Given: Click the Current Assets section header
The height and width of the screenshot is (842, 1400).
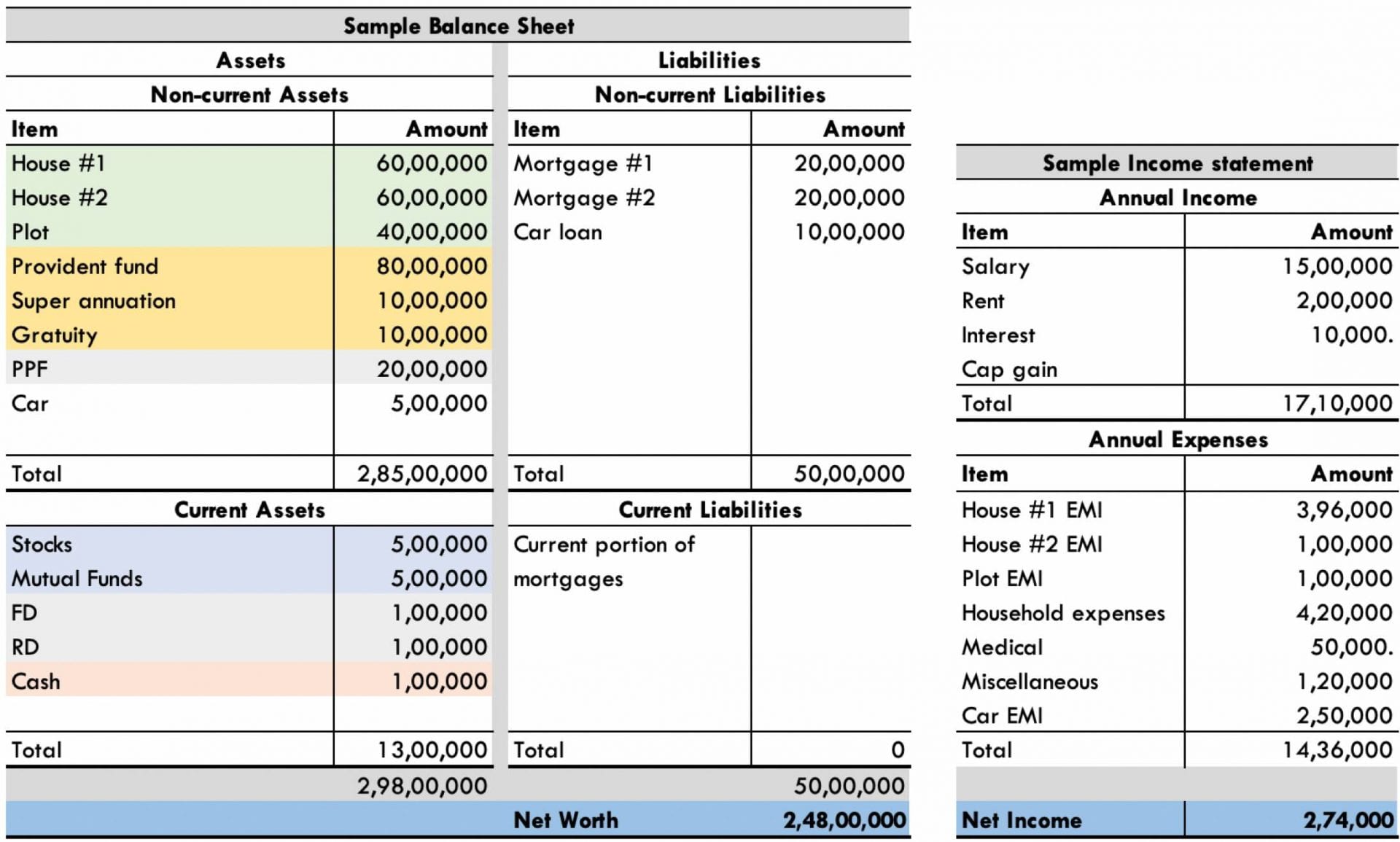Looking at the screenshot, I should 248,510.
